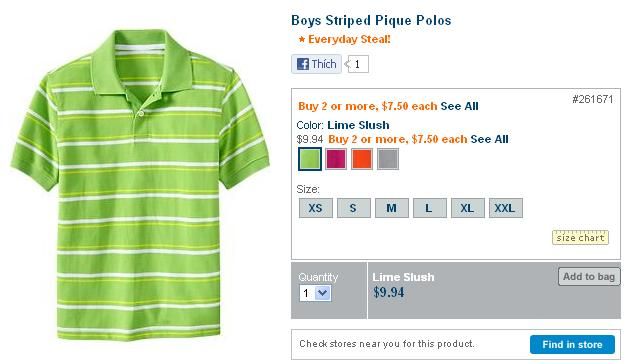Click the Everyday Steal star icon
This screenshot has width=633, height=364.
(302, 40)
